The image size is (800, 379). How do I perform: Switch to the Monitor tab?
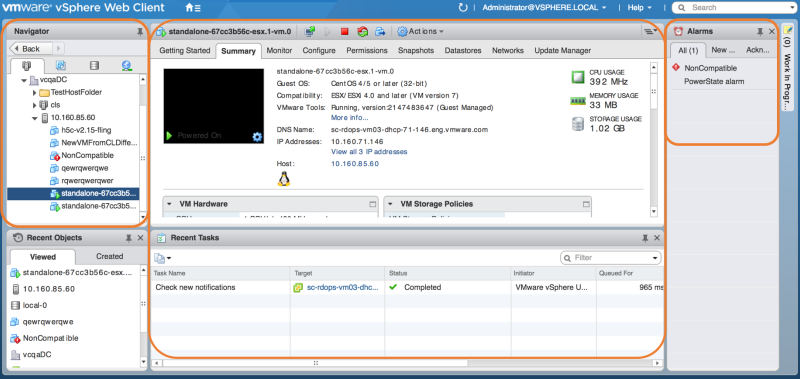pos(279,50)
